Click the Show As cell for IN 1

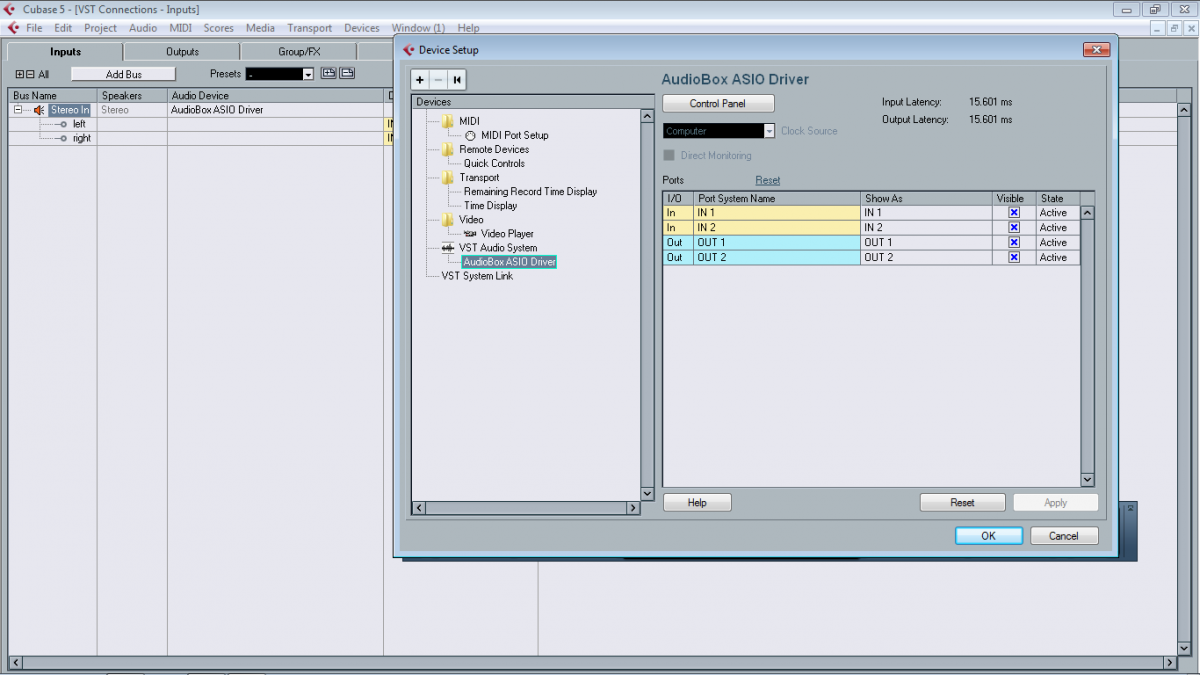click(x=927, y=213)
